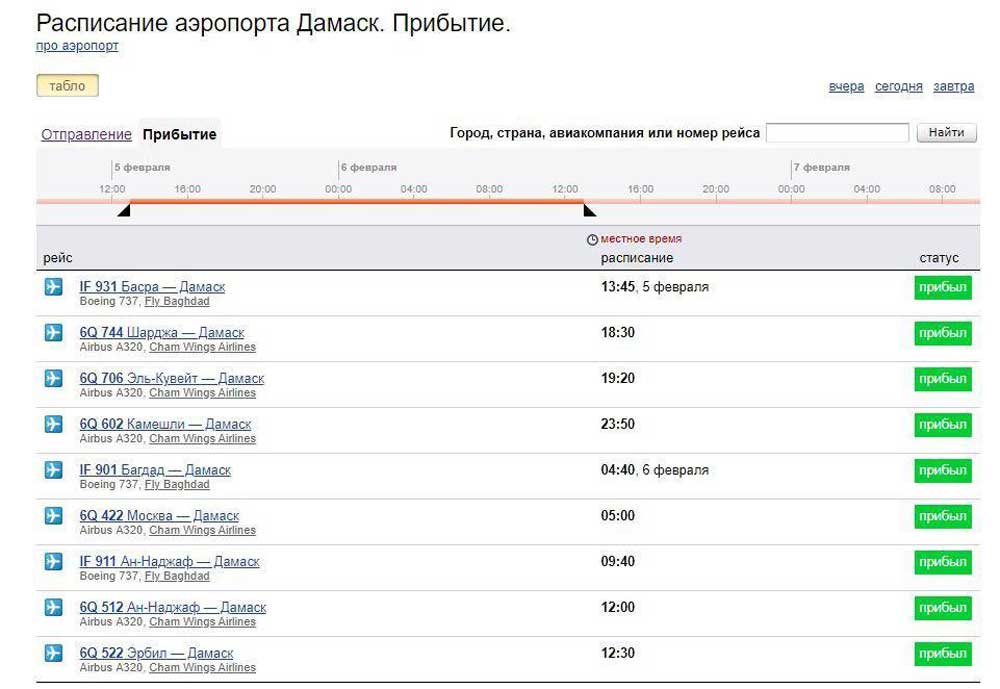Click 08:00 mark on 6 февраля timeline

(x=489, y=189)
